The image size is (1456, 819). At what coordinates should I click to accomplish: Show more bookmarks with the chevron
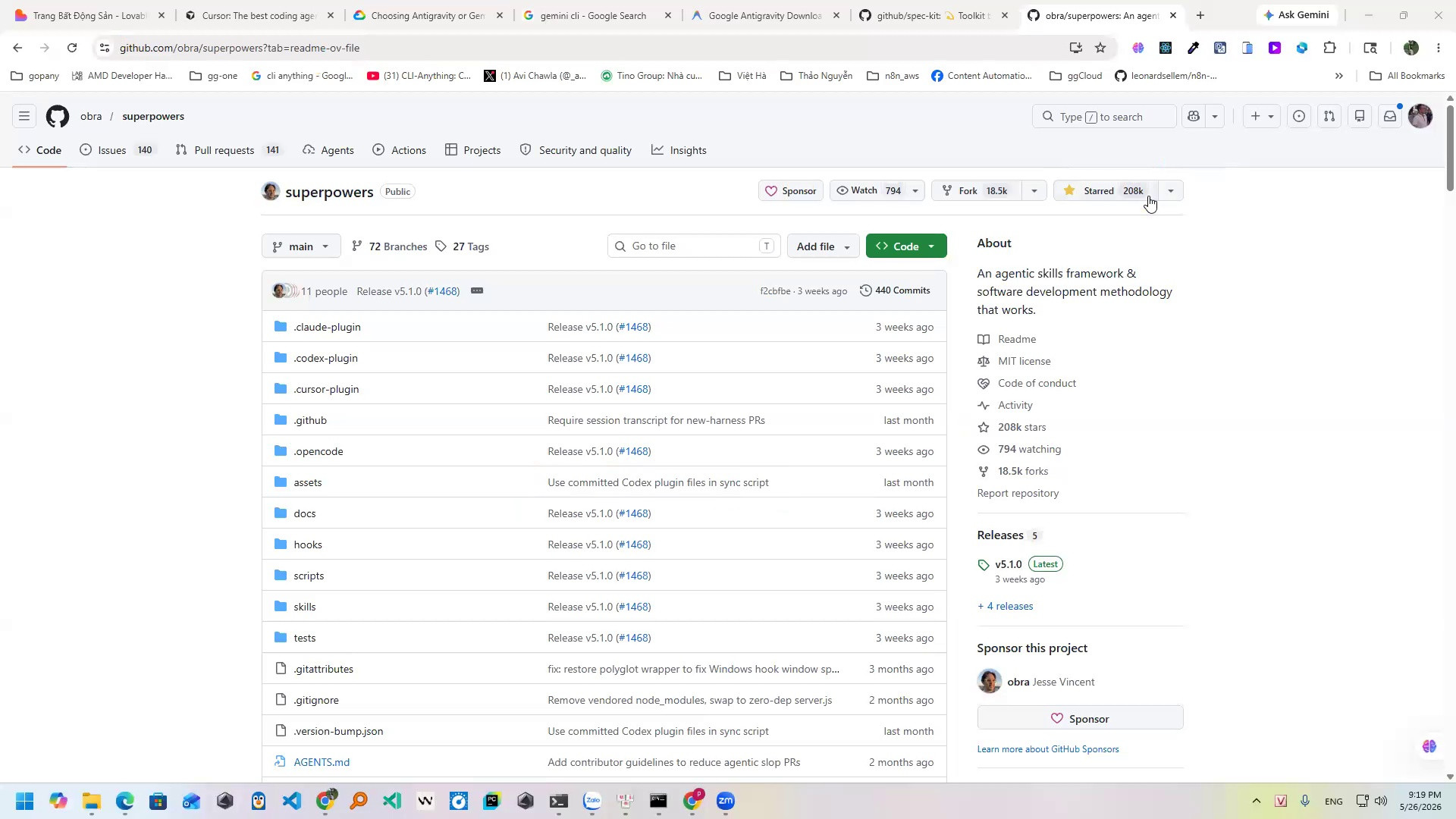coord(1339,76)
